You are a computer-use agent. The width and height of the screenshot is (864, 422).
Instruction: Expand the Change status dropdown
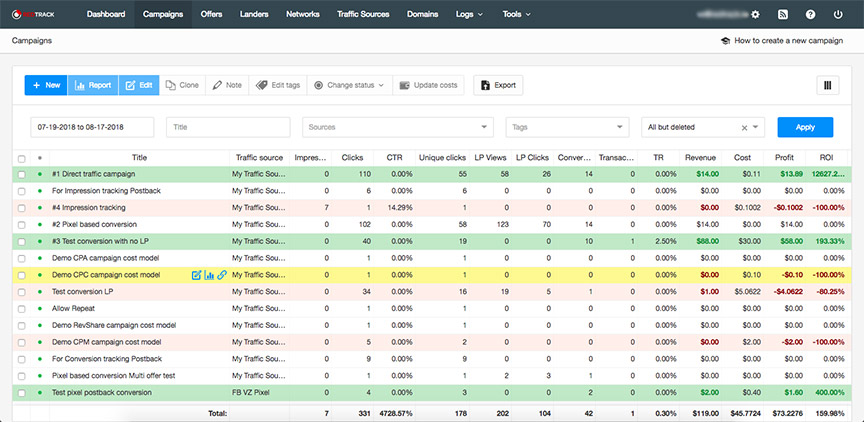click(x=349, y=85)
